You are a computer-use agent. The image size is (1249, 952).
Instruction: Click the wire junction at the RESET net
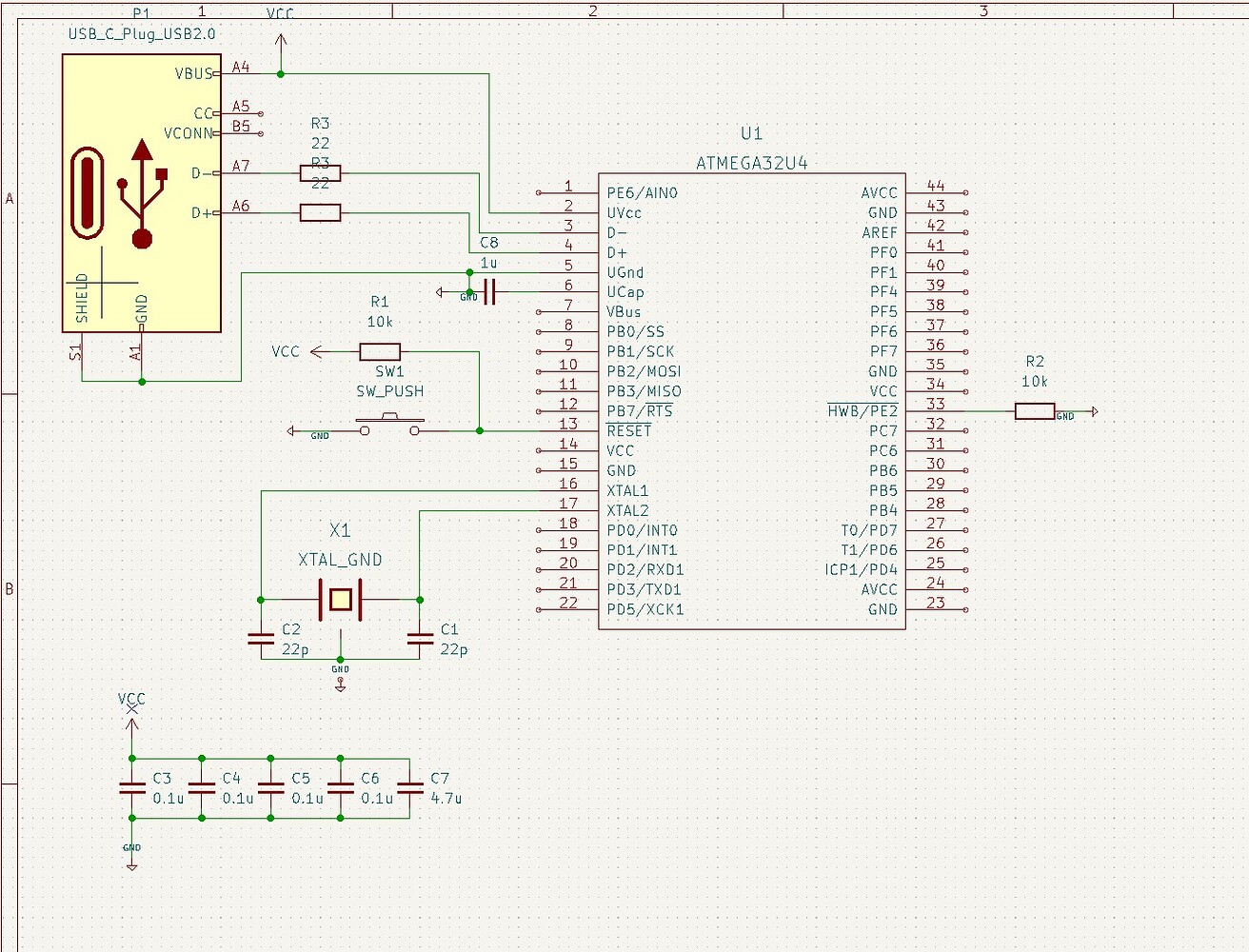(x=480, y=431)
